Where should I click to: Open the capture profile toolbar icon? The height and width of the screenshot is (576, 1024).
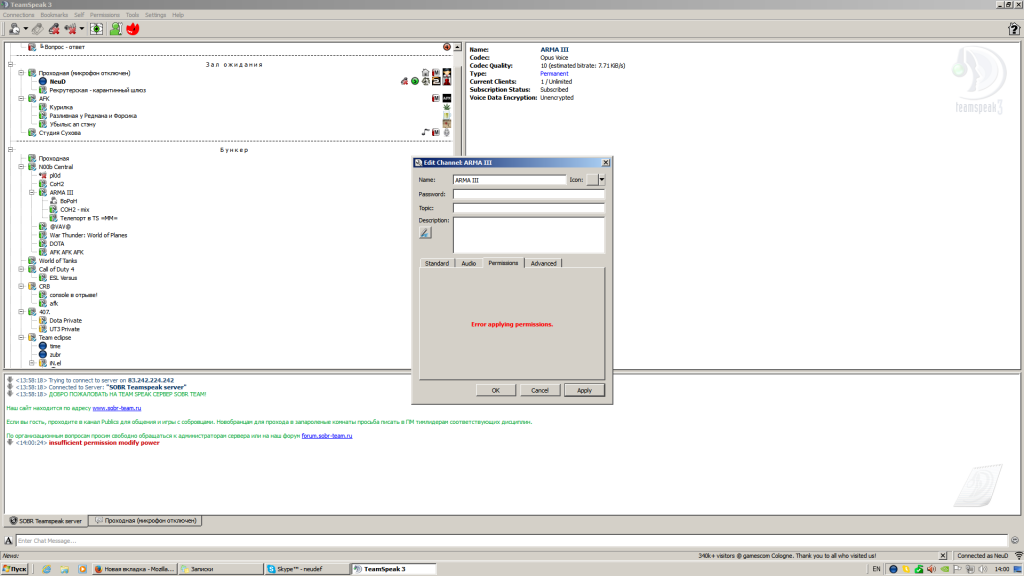(97, 29)
